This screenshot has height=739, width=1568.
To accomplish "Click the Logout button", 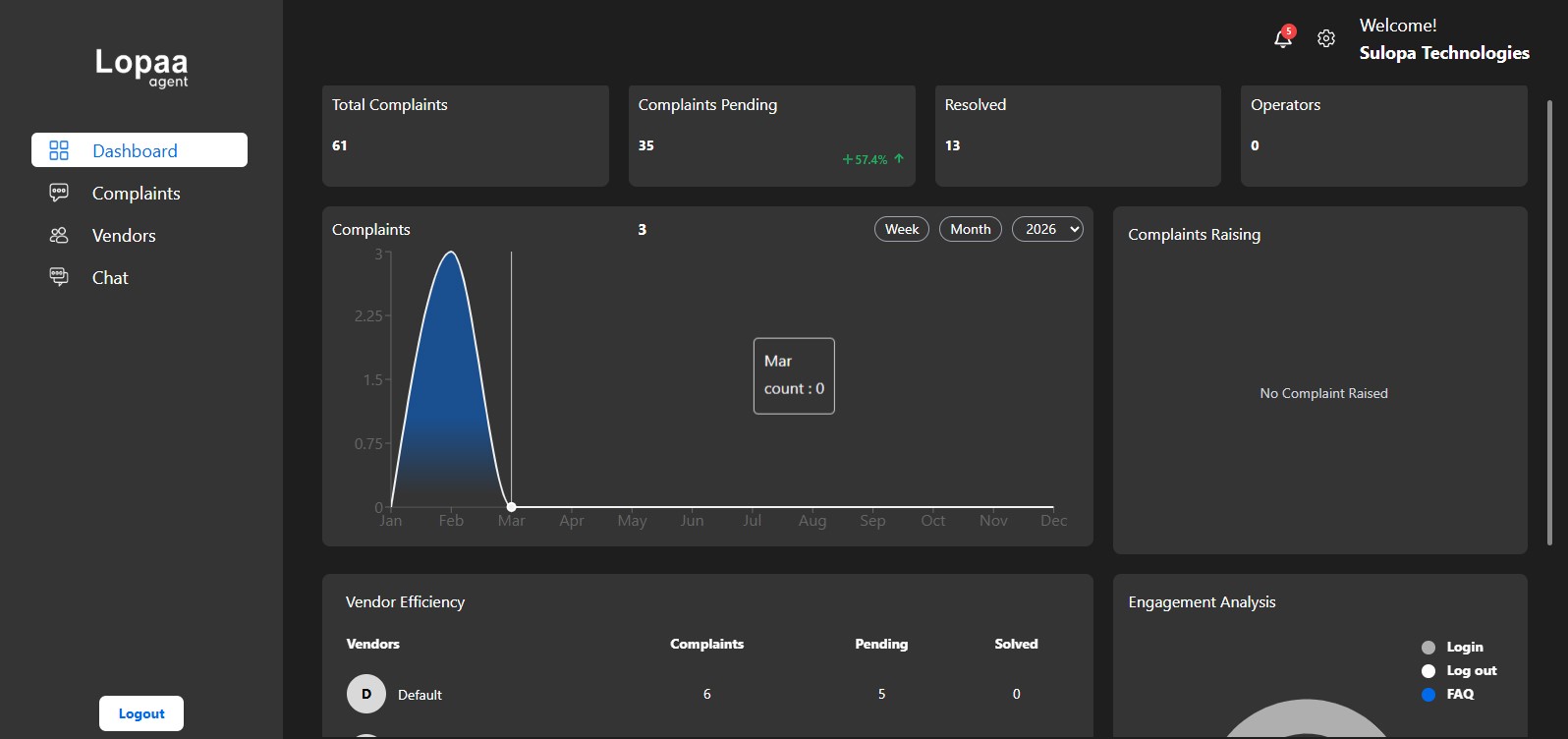I will pyautogui.click(x=141, y=713).
